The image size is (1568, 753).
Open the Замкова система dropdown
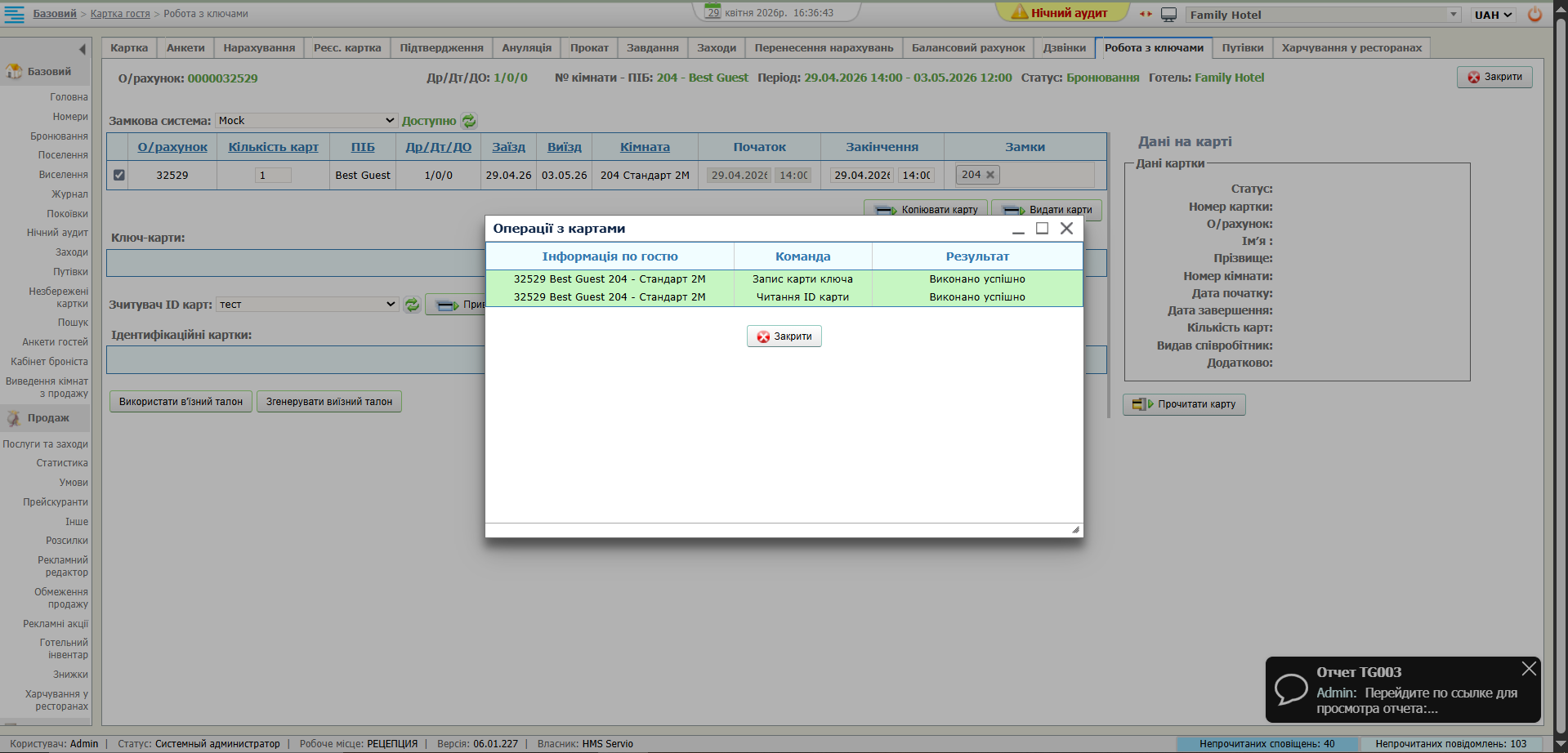point(306,121)
